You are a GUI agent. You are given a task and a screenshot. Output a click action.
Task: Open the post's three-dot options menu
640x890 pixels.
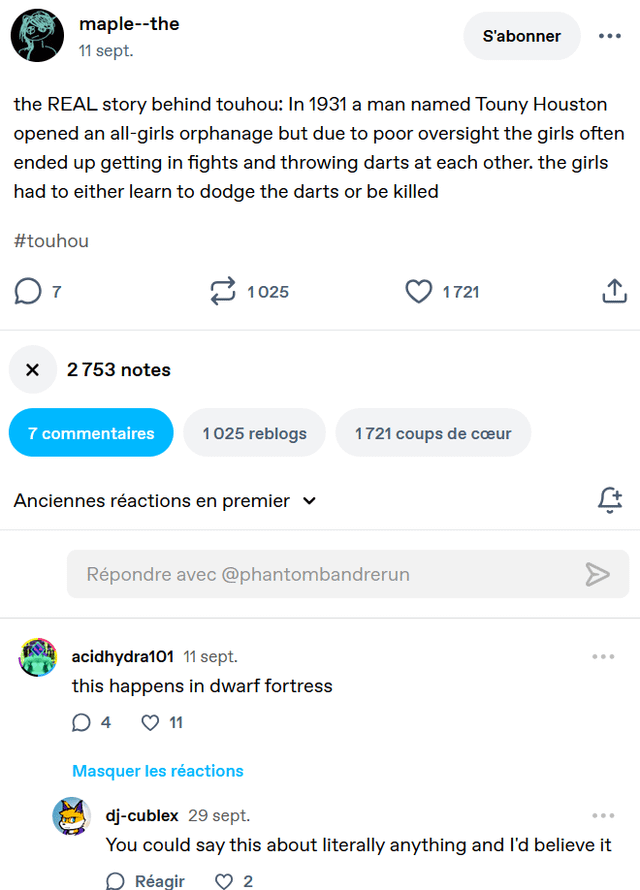(609, 36)
